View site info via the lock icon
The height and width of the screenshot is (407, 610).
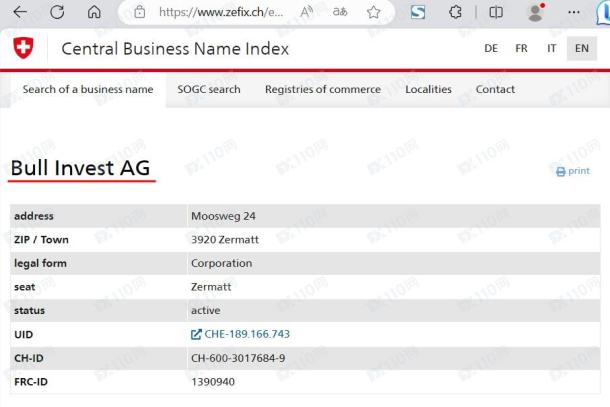point(140,12)
